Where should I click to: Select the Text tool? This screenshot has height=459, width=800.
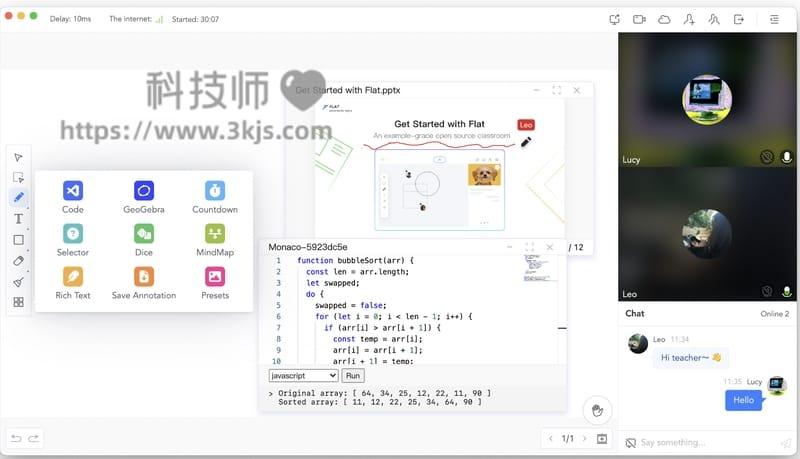coord(18,219)
